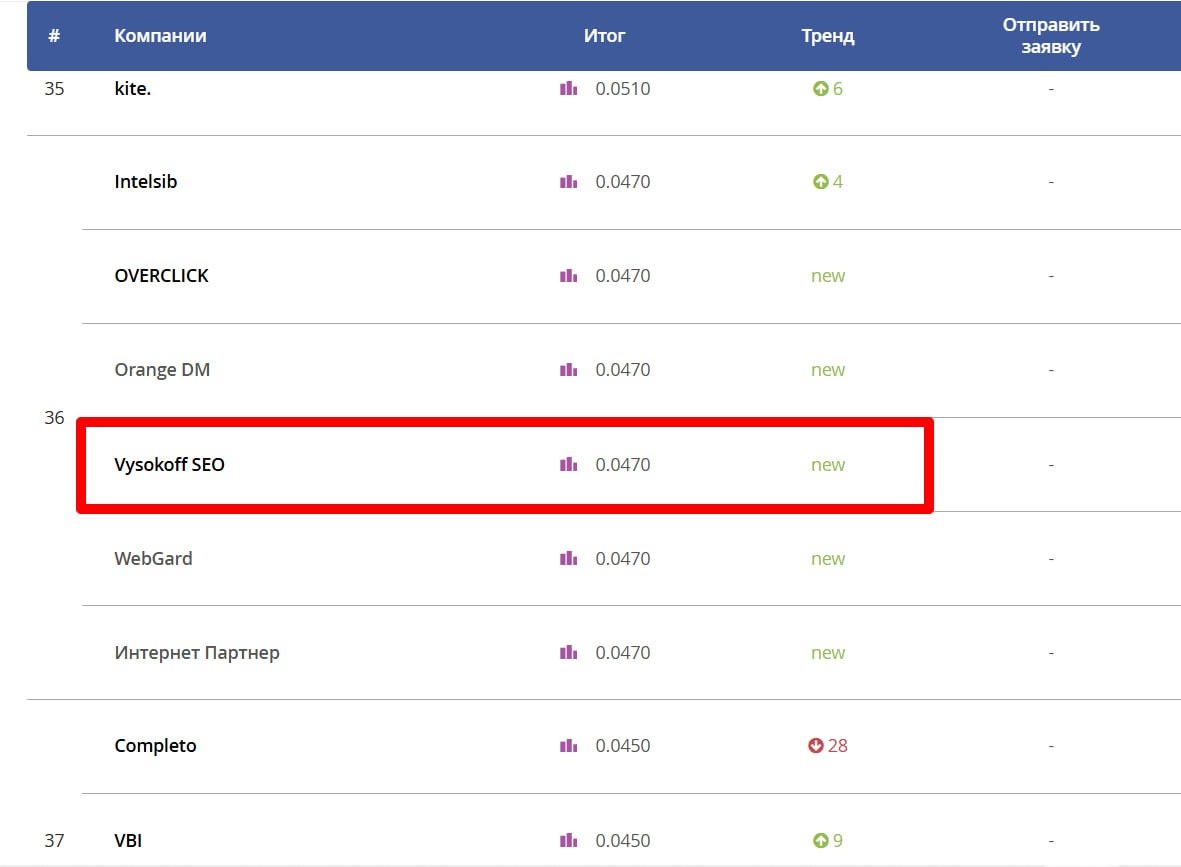Click score 0.0470 in Vysokoff SEO row
The width and height of the screenshot is (1181, 867).
623,464
